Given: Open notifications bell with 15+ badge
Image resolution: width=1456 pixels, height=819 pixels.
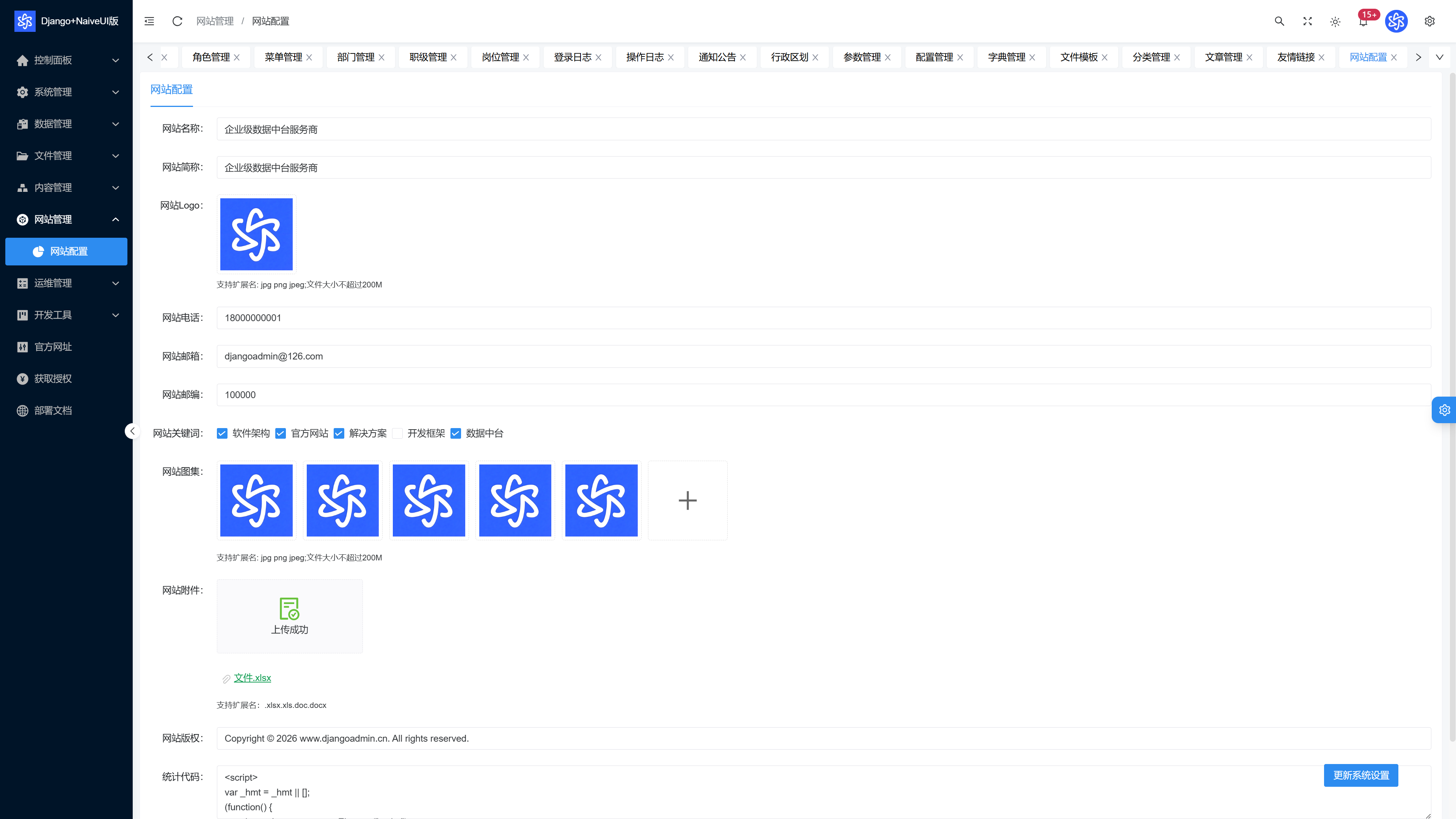Looking at the screenshot, I should tap(1363, 21).
